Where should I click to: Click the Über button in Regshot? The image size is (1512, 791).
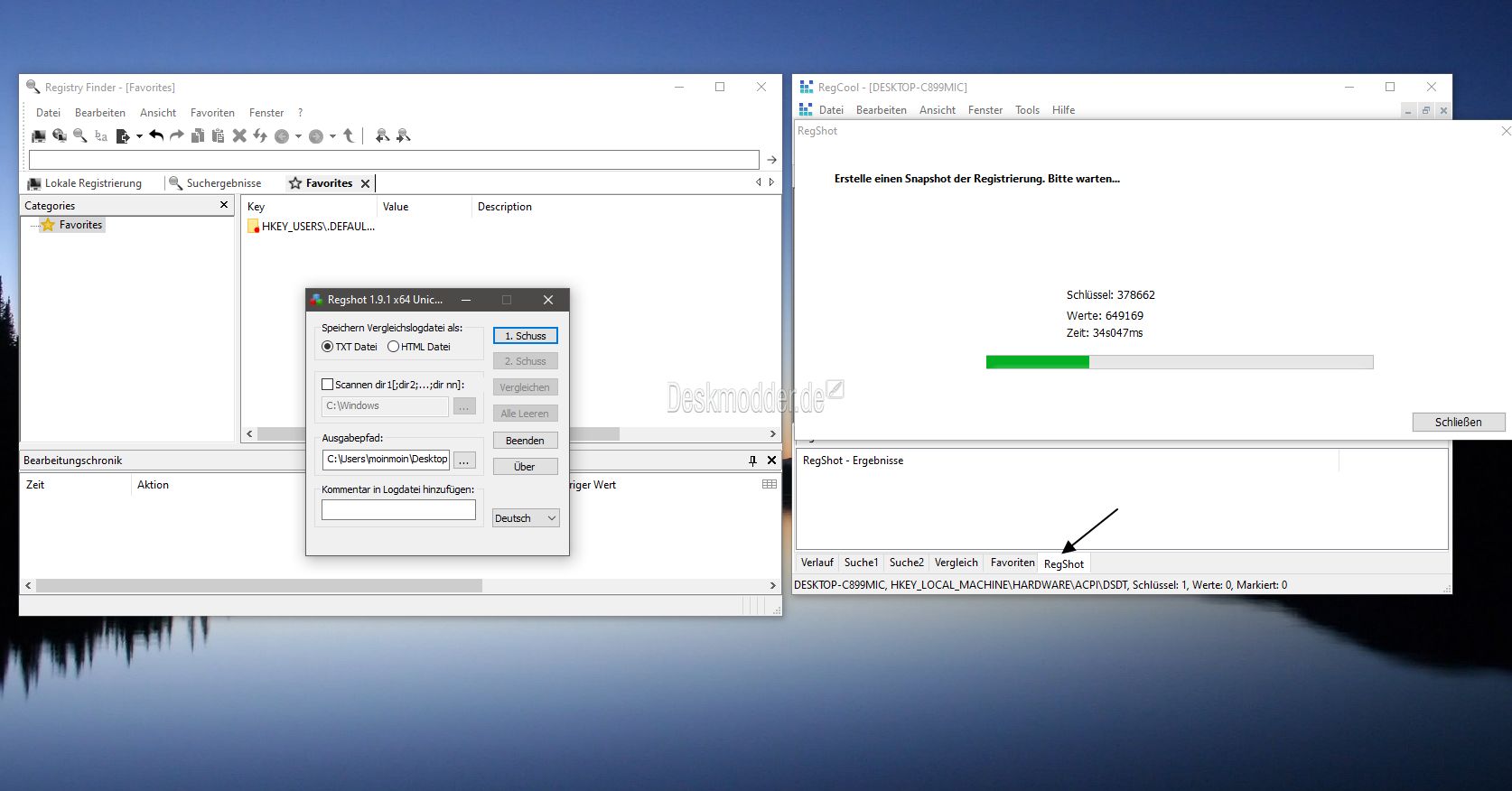pyautogui.click(x=526, y=467)
